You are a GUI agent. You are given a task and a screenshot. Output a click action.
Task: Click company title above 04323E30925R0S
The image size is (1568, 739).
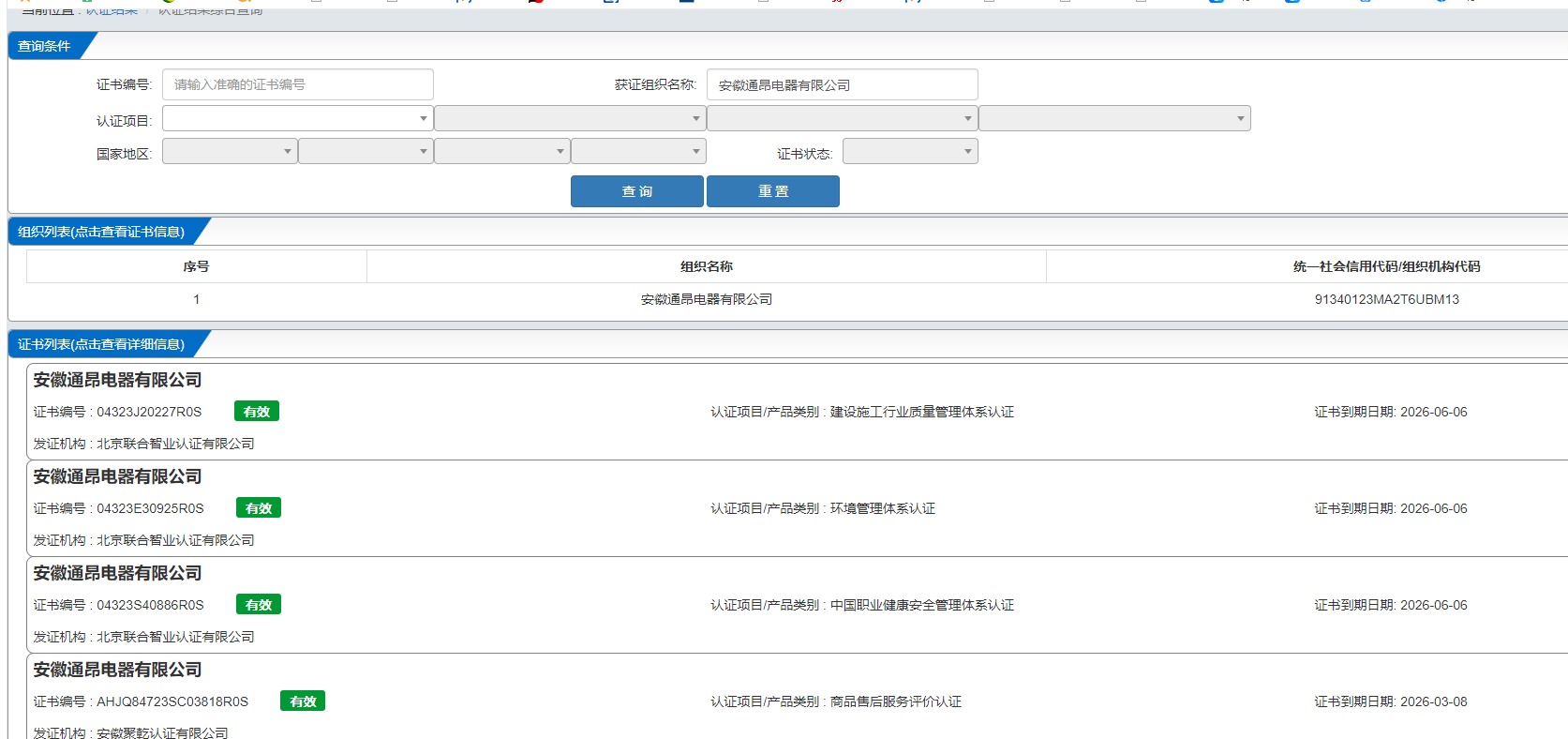118,476
